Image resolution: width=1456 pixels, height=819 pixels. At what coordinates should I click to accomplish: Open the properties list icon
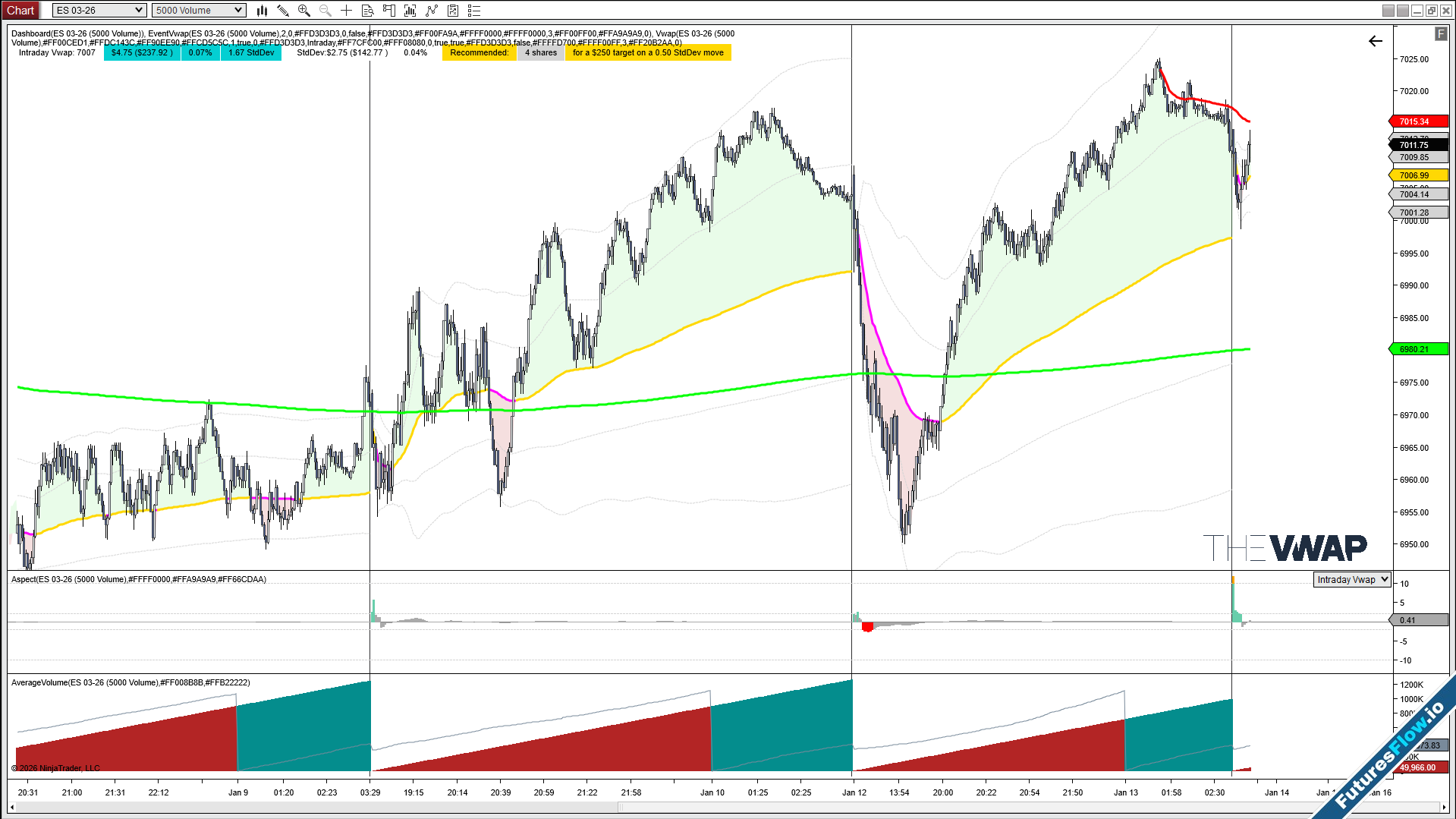point(474,11)
